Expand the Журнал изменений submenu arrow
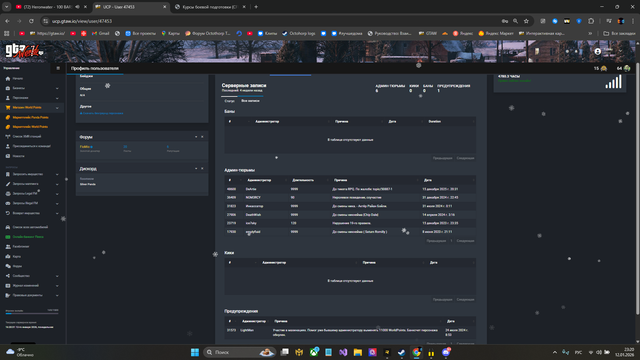Viewport: 640px width, 360px height. point(57,286)
